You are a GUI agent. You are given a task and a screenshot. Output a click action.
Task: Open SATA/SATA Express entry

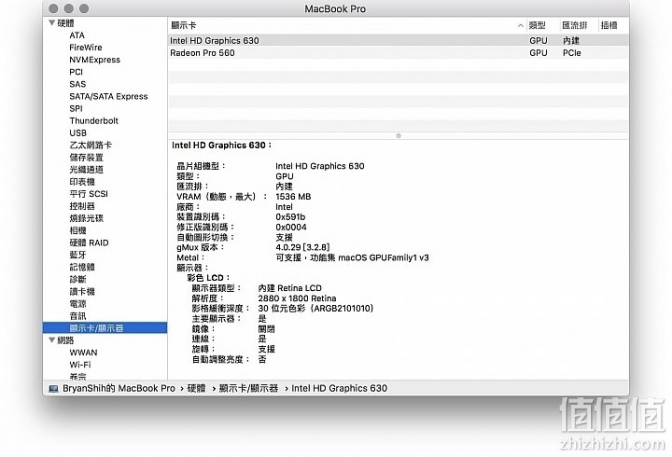108,96
